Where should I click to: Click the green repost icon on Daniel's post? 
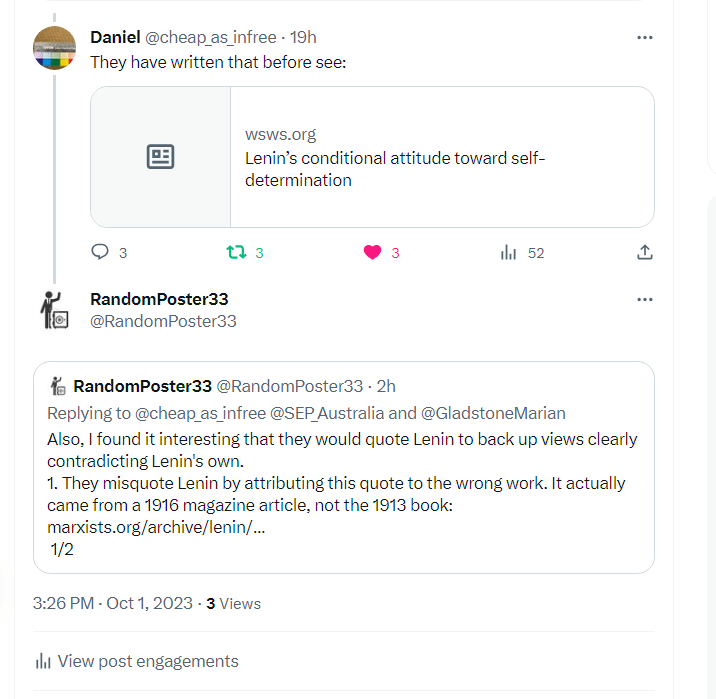point(237,252)
